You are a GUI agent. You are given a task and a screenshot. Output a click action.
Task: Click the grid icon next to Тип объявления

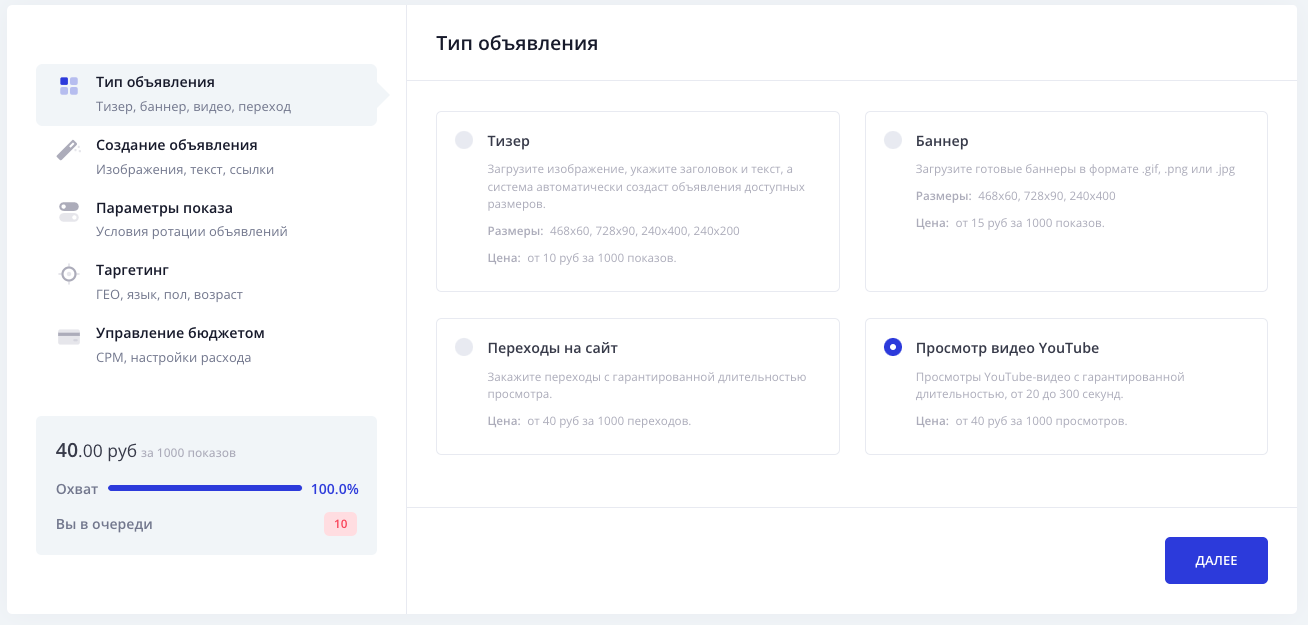tap(69, 85)
